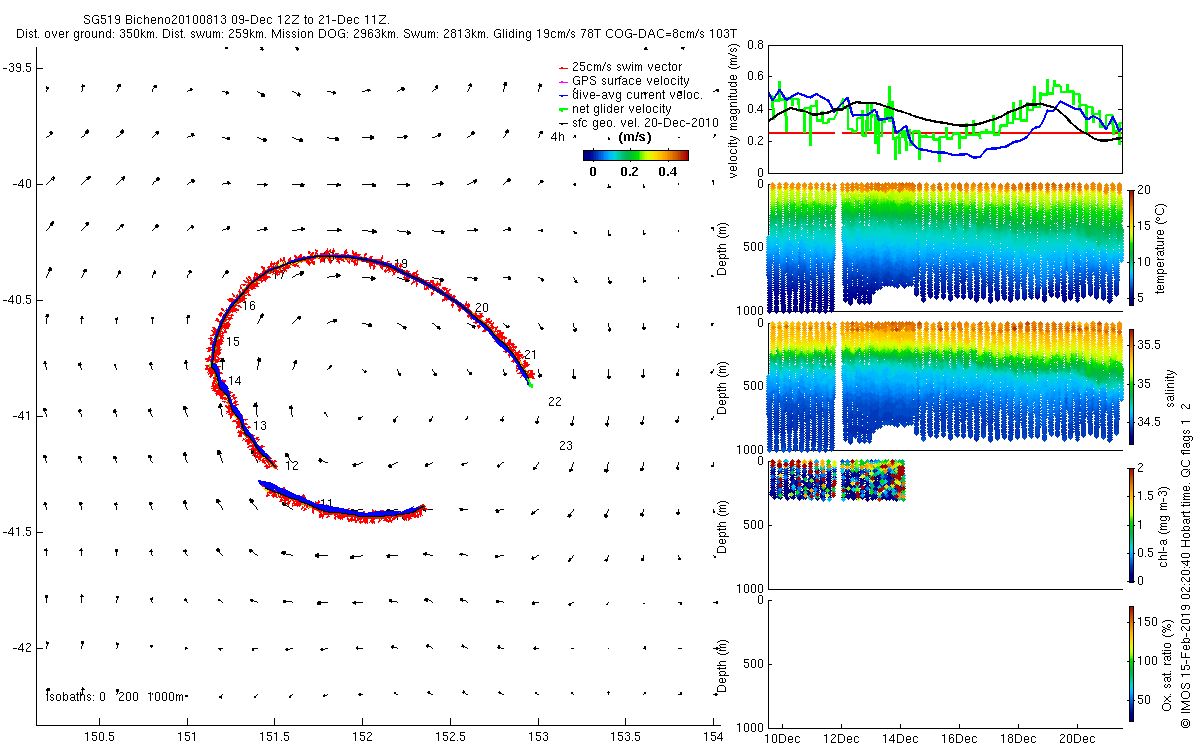
Task: Click the 16Dec date tick label
Action: 958,739
